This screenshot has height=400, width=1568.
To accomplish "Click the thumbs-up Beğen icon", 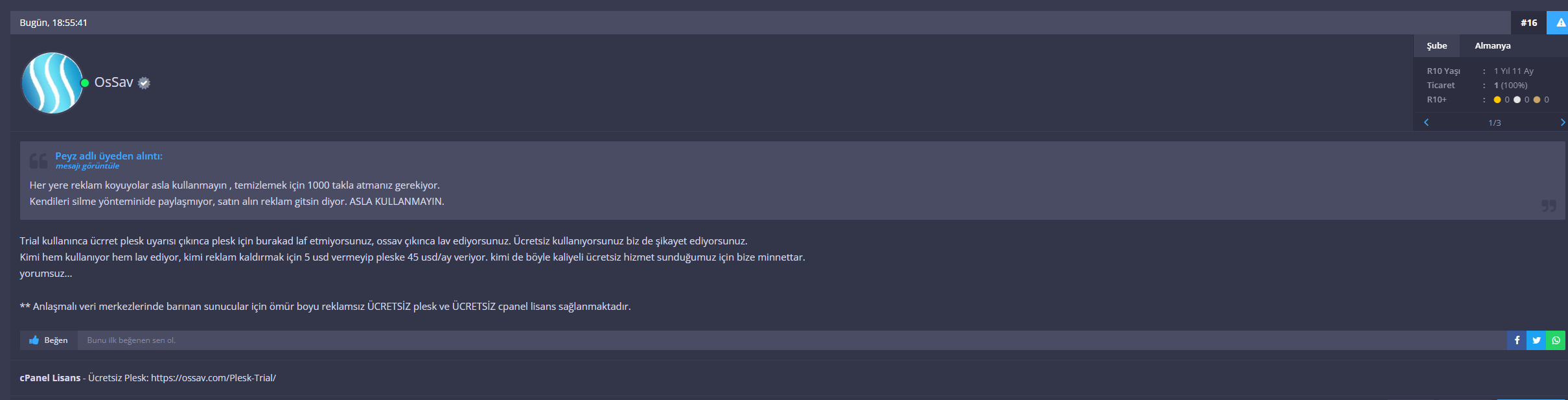I will click(34, 340).
